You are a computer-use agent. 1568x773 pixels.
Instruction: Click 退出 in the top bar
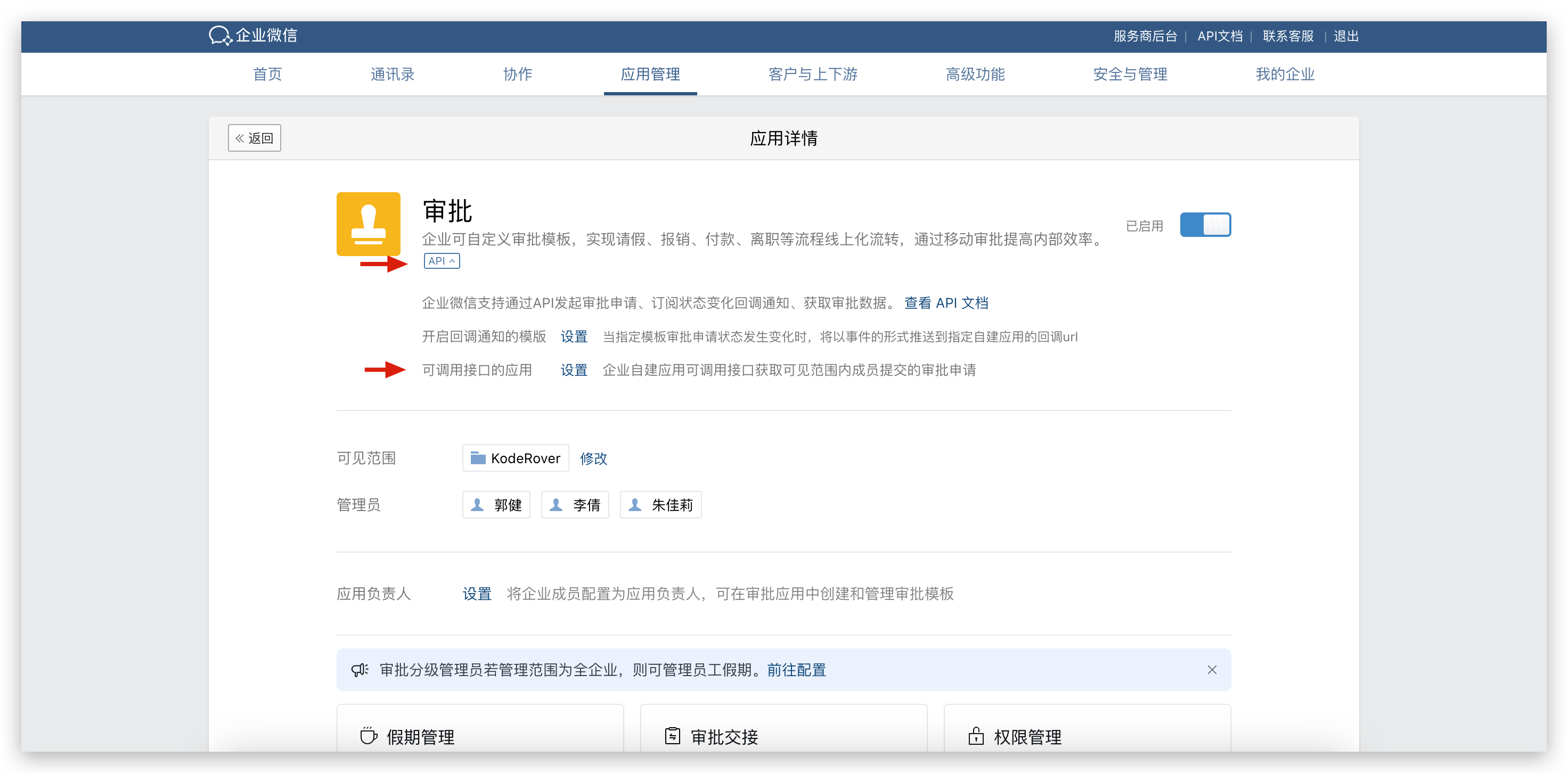(1345, 36)
